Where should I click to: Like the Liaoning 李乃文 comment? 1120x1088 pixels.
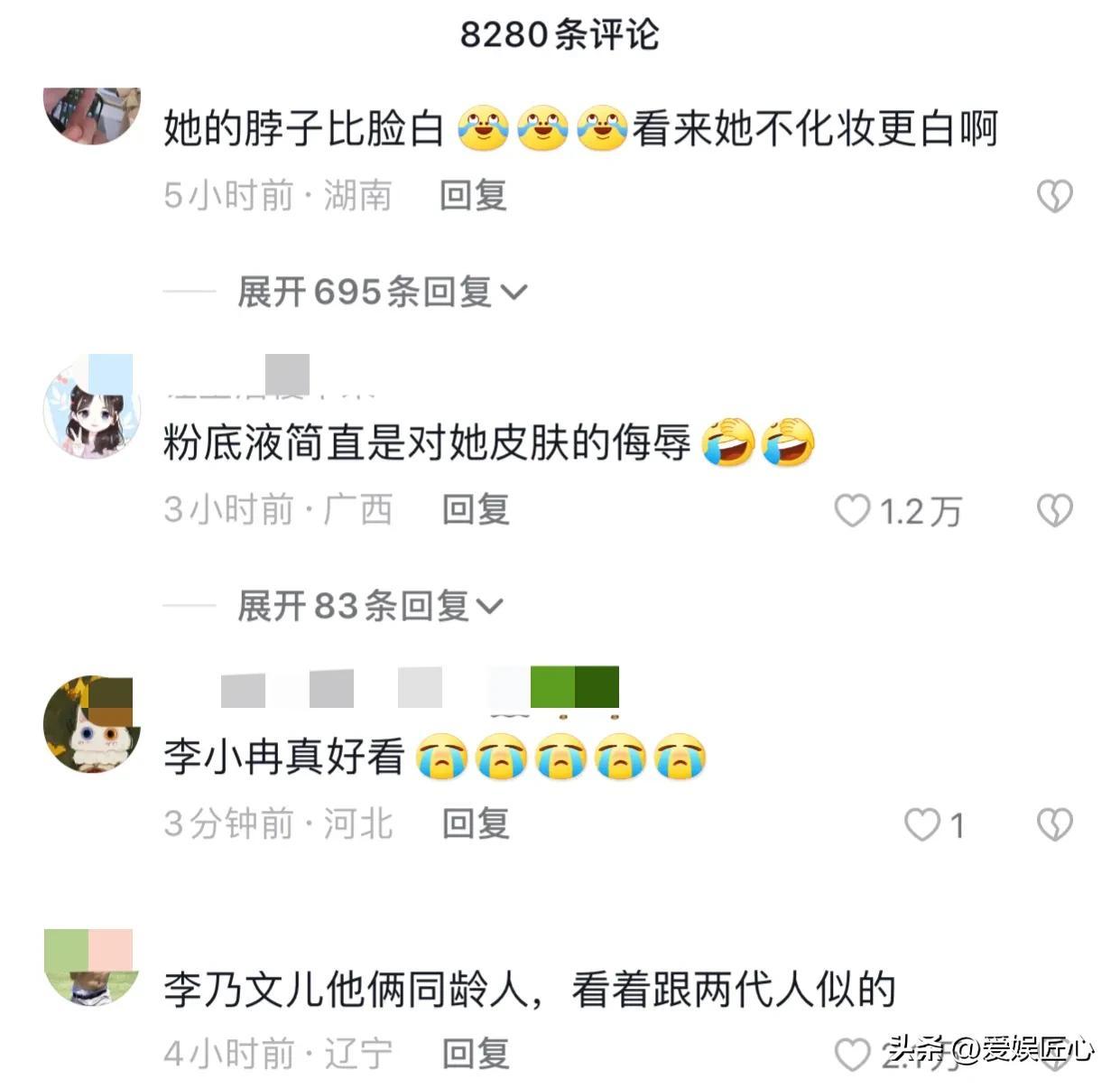(851, 1054)
